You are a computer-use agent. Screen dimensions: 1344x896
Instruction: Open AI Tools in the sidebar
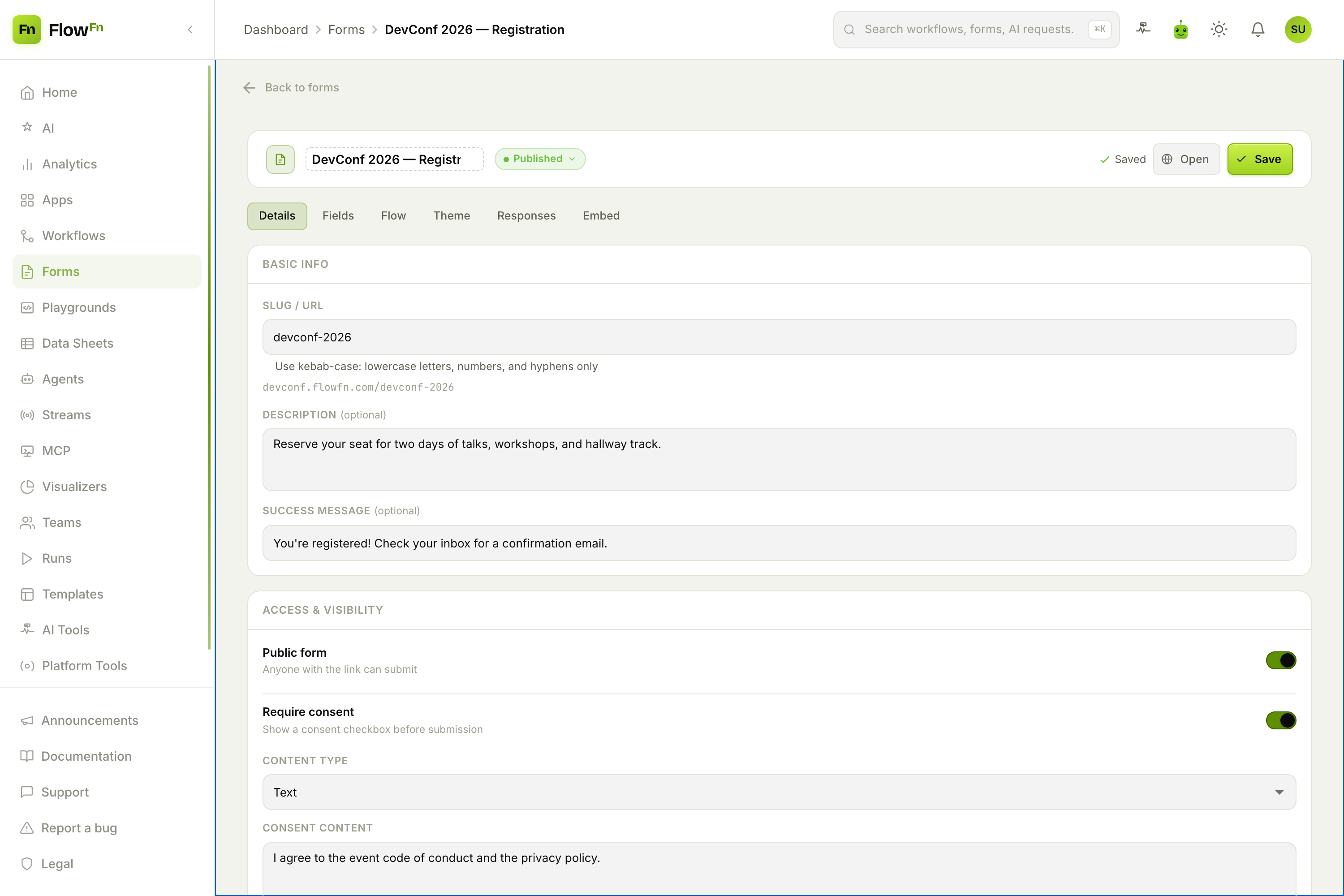point(107,630)
